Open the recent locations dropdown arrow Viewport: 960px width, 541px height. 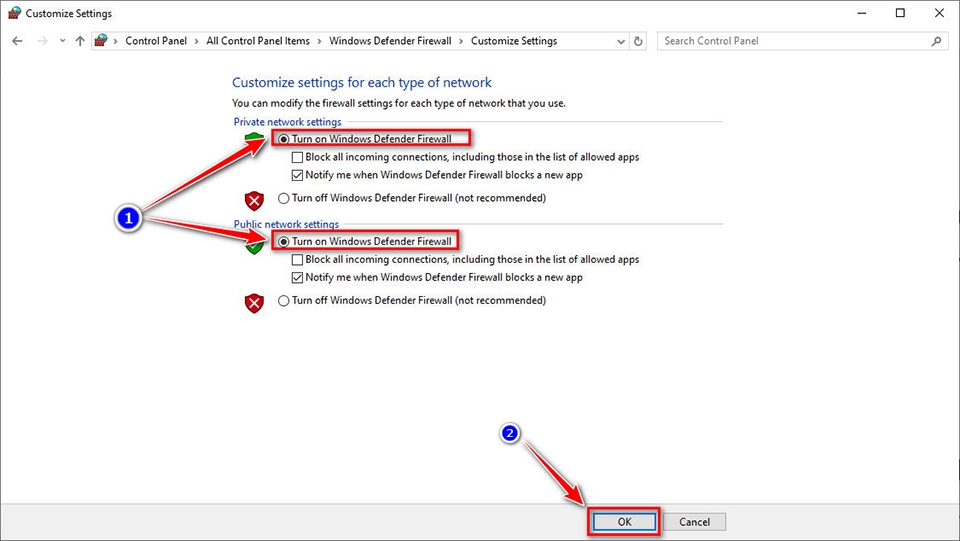click(x=62, y=41)
